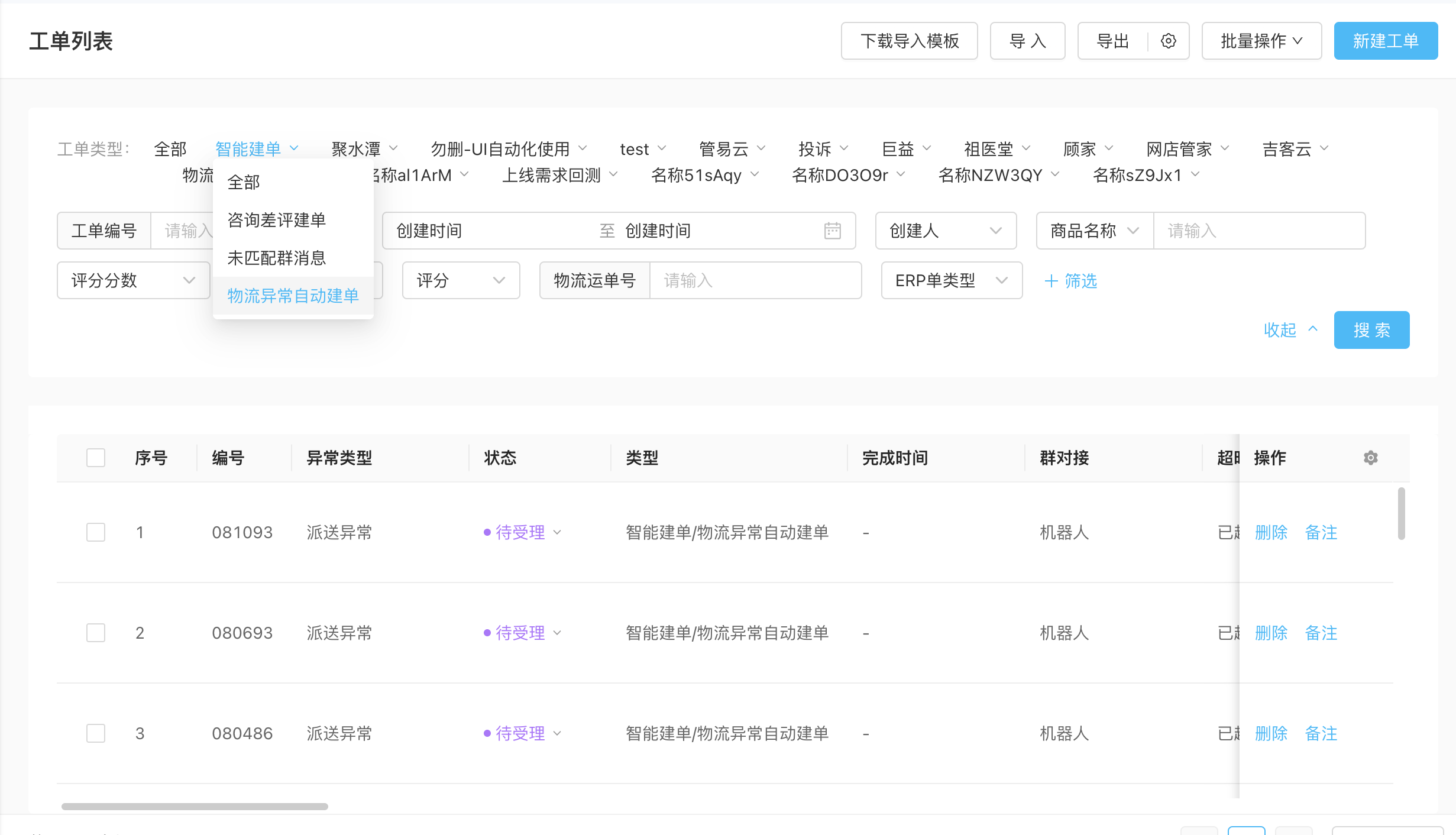
Task: Select 未匹配群消息 menu option
Action: [x=293, y=258]
